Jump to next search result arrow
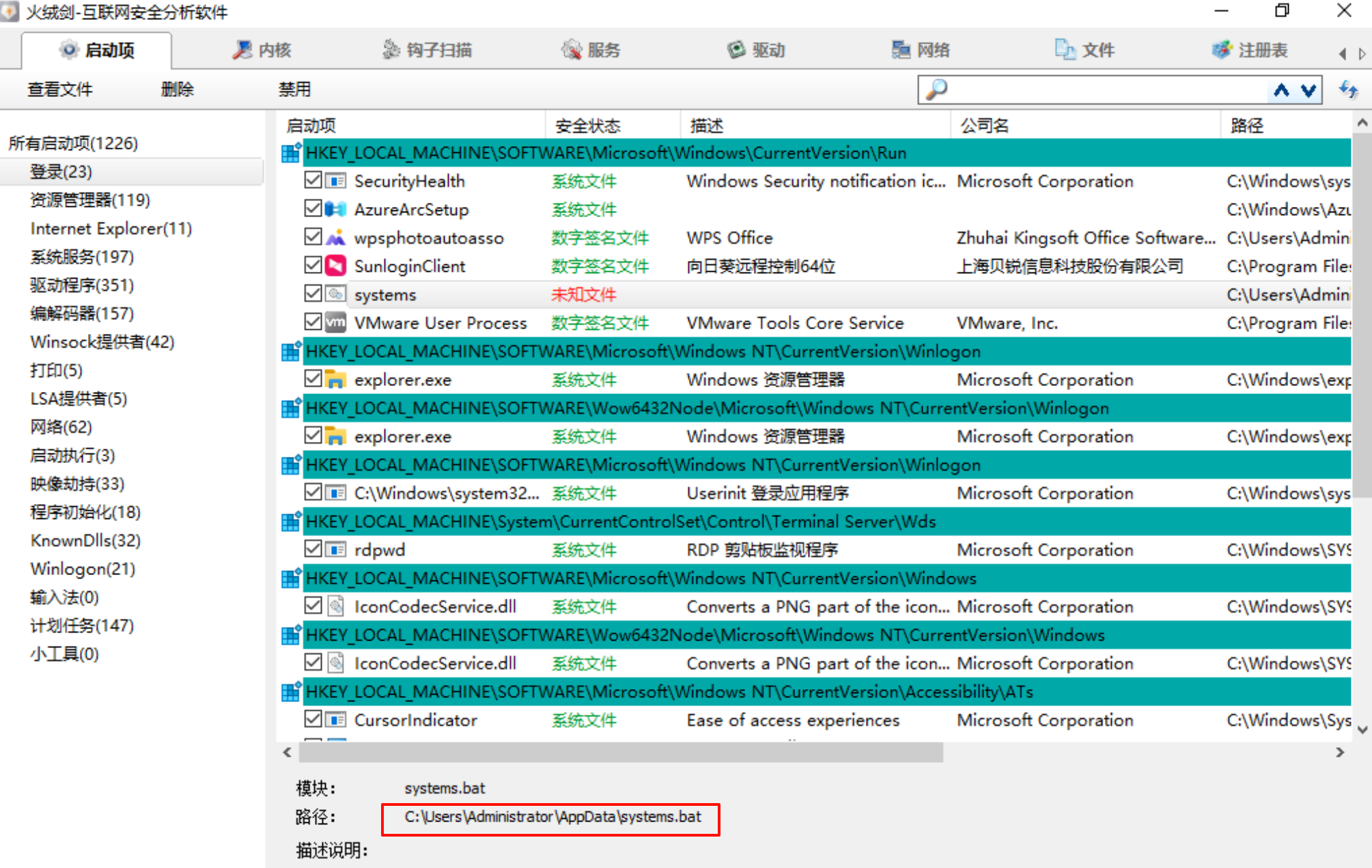Image resolution: width=1372 pixels, height=868 pixels. pos(1308,90)
